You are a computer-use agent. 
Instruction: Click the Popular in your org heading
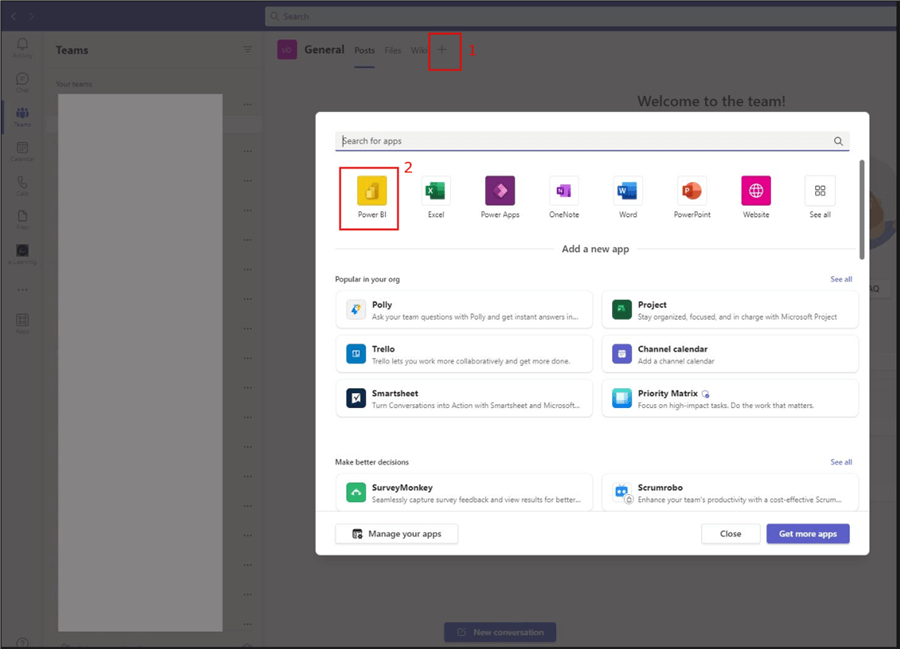[x=367, y=279]
